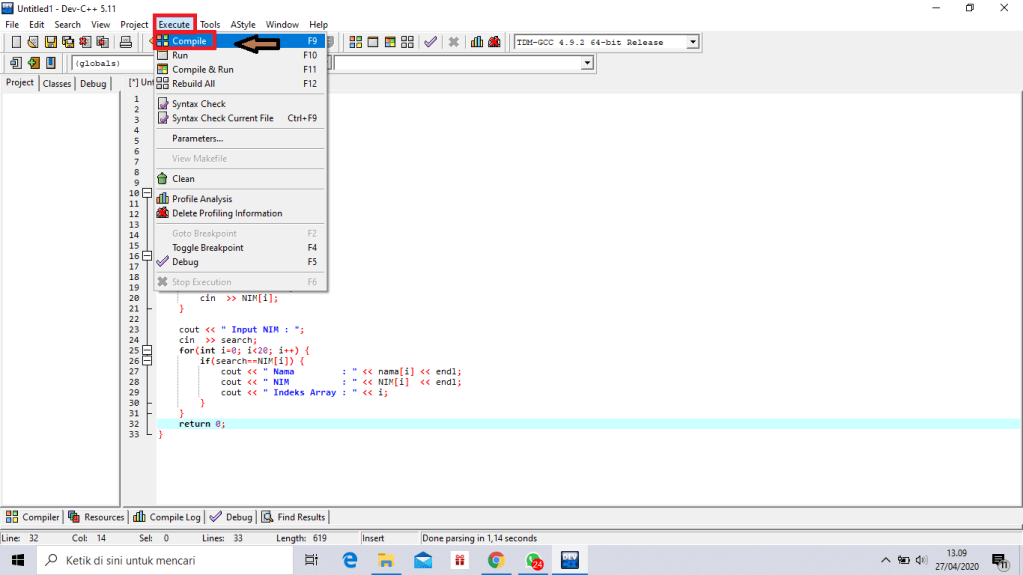
Task: Click the Debug checkmark toolbar icon
Action: [x=430, y=42]
